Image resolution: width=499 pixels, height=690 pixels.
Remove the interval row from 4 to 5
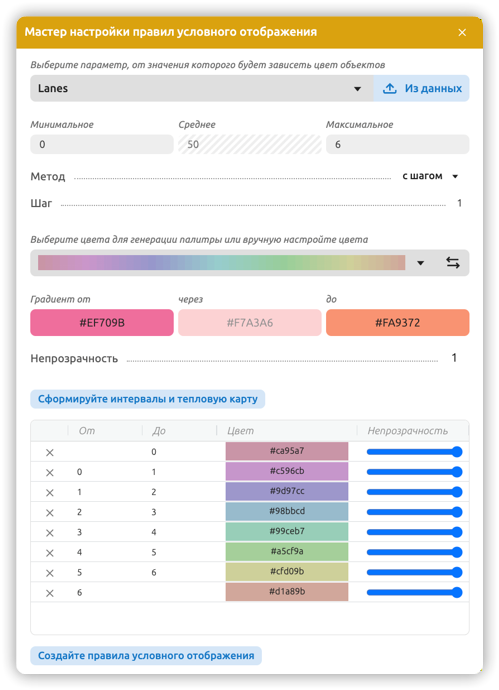coord(50,553)
